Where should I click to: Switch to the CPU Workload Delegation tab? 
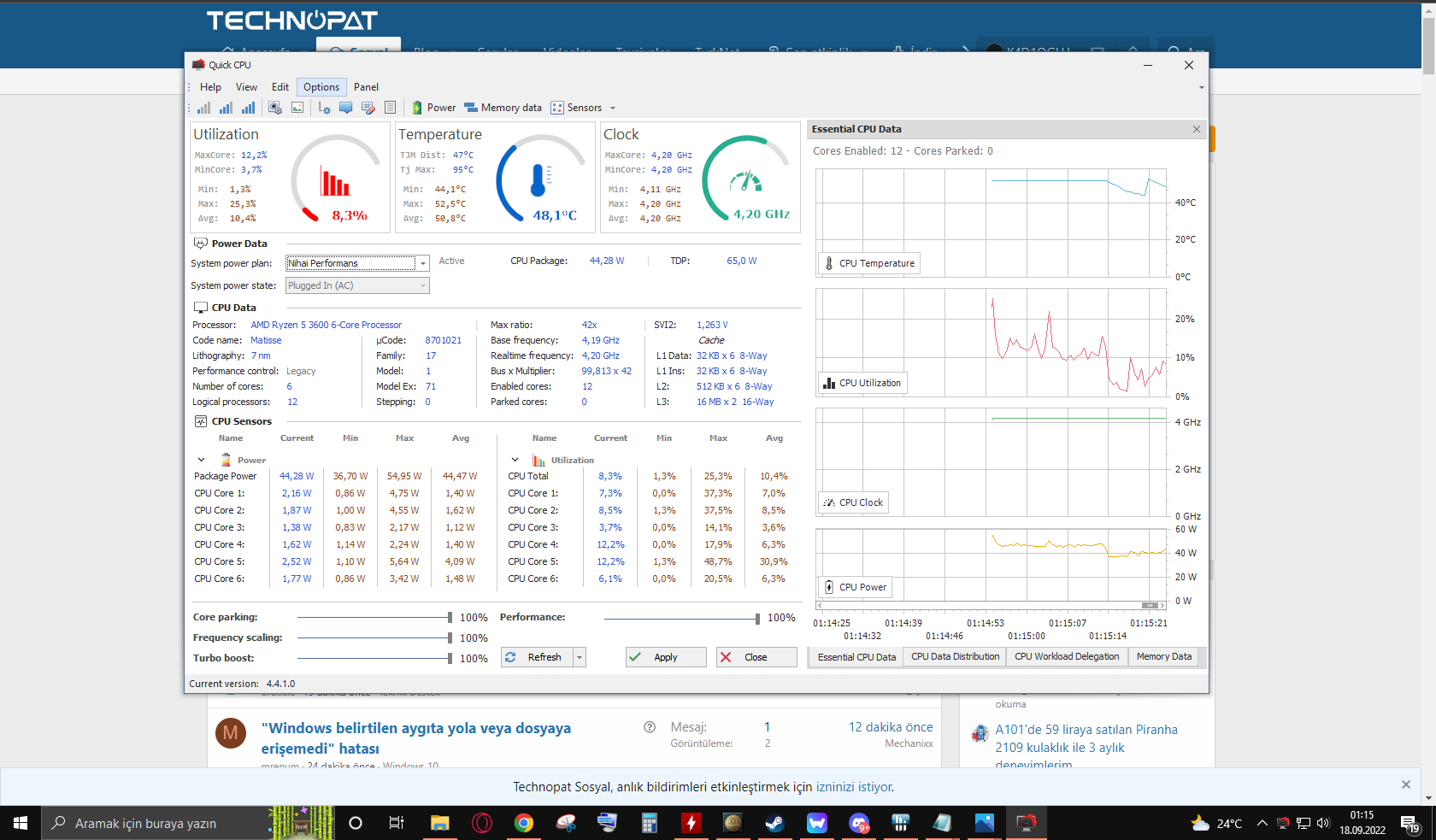point(1067,656)
